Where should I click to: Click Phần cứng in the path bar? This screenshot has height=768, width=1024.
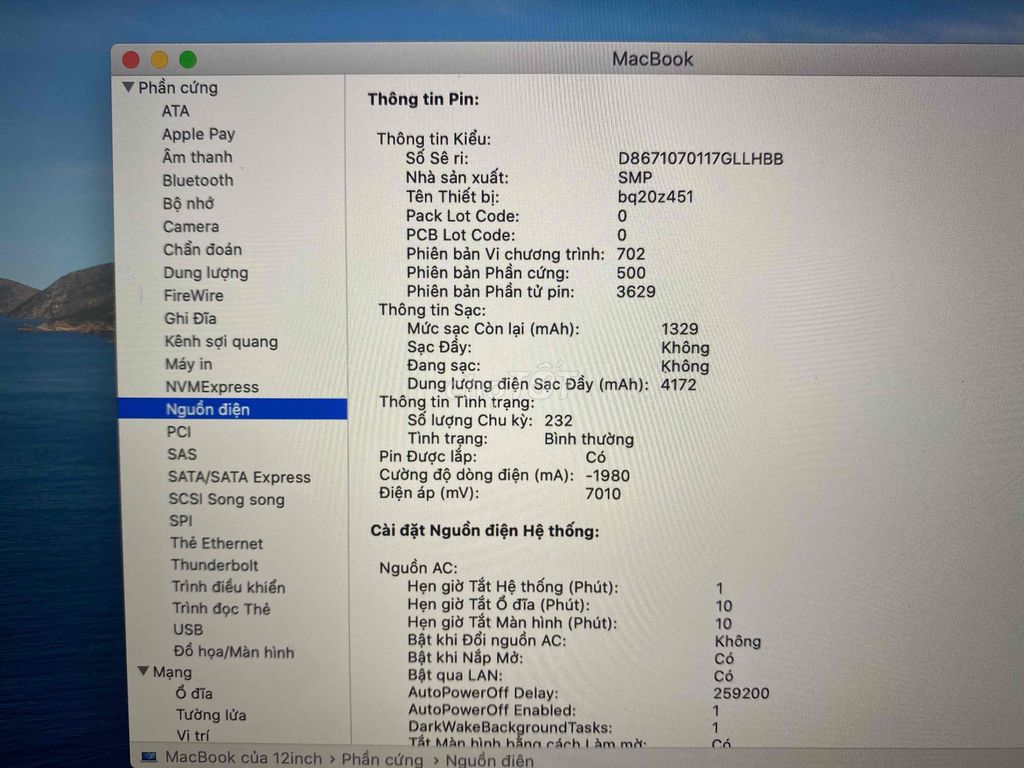tap(382, 759)
